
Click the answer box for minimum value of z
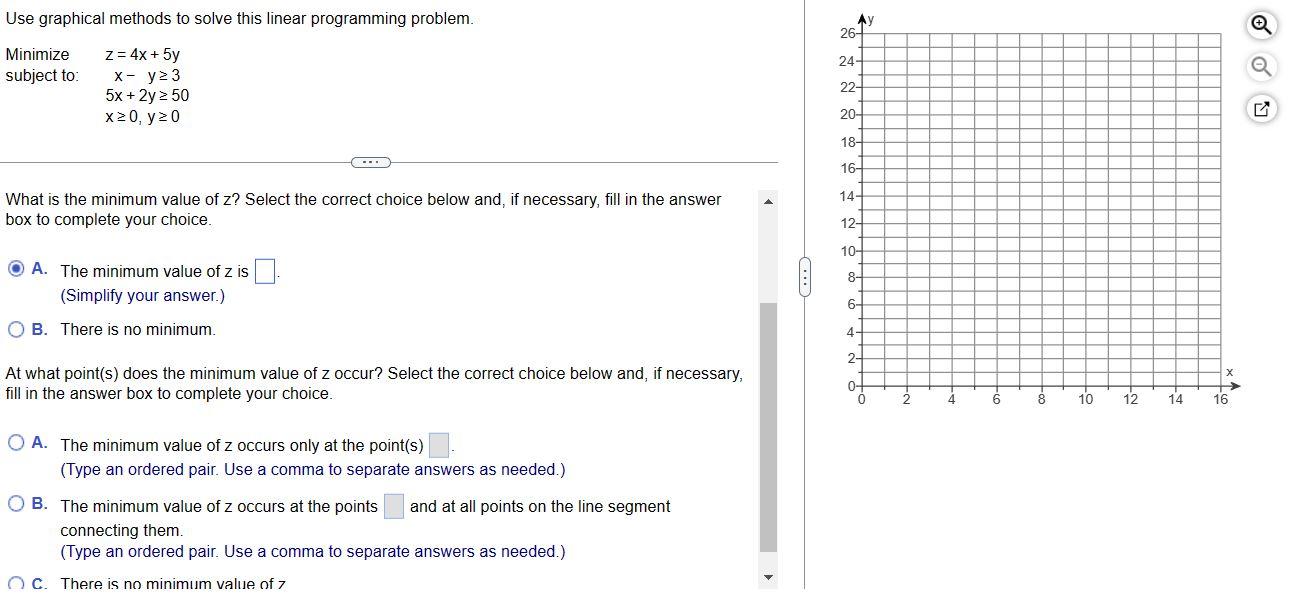pyautogui.click(x=264, y=270)
